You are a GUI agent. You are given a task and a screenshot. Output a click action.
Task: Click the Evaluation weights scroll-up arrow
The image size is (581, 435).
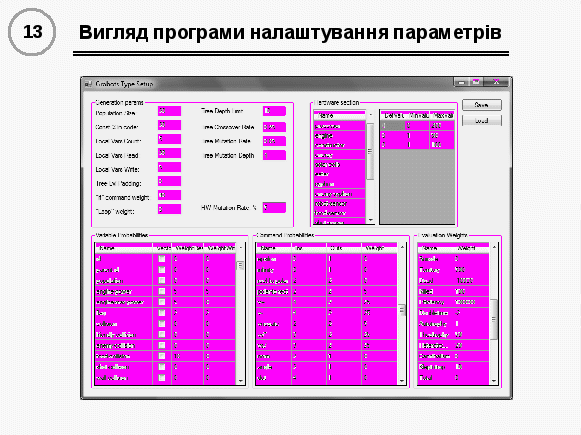tap(494, 247)
